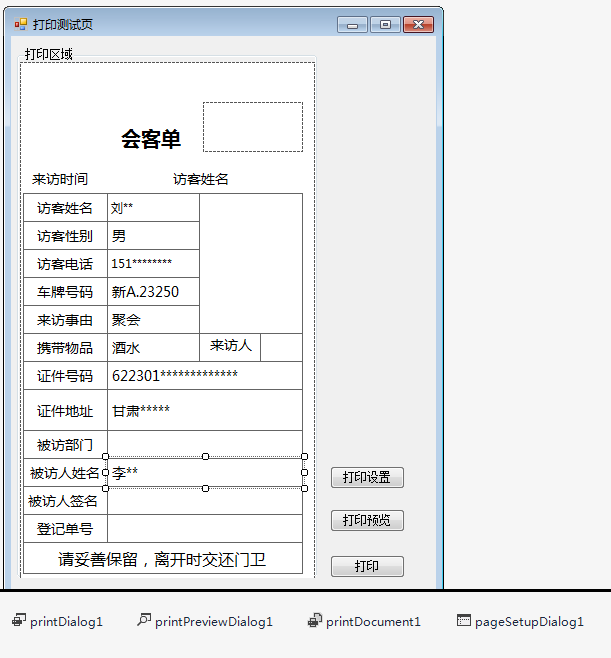
Task: Select the pageSetupDialog1 component icon
Action: 464,620
